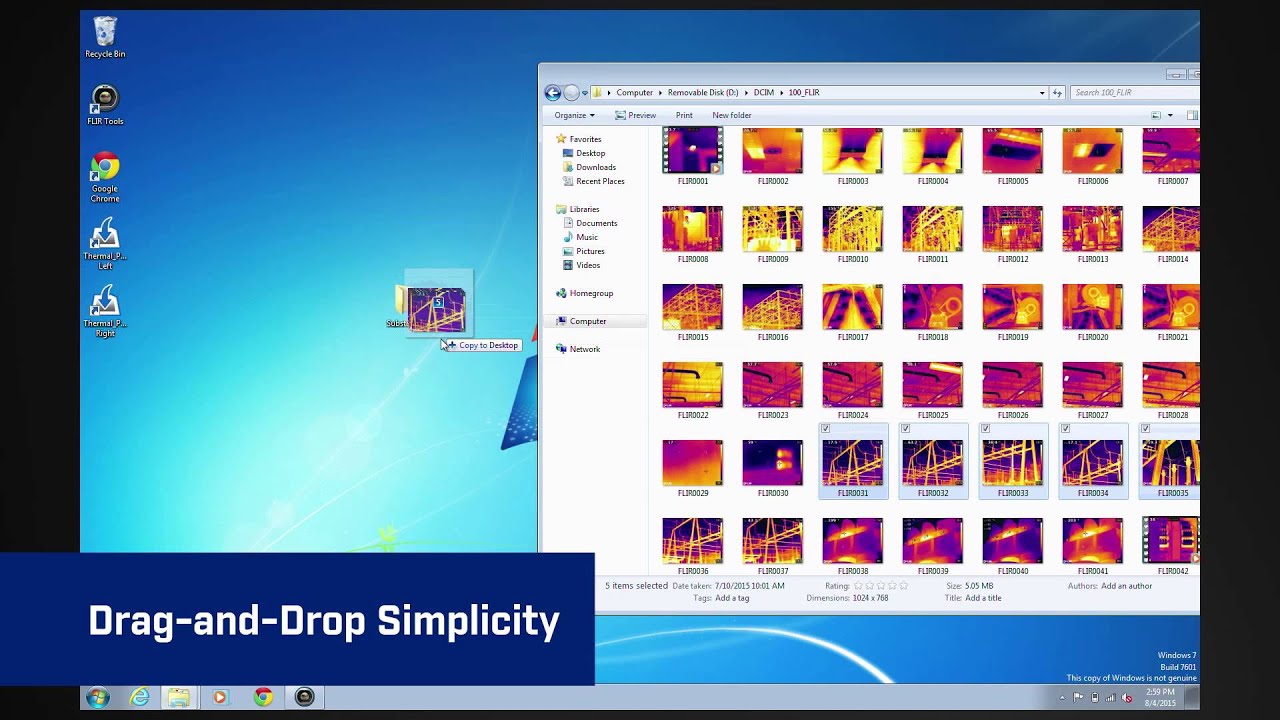Select the Thermal_P... Left desktop file

coord(105,244)
